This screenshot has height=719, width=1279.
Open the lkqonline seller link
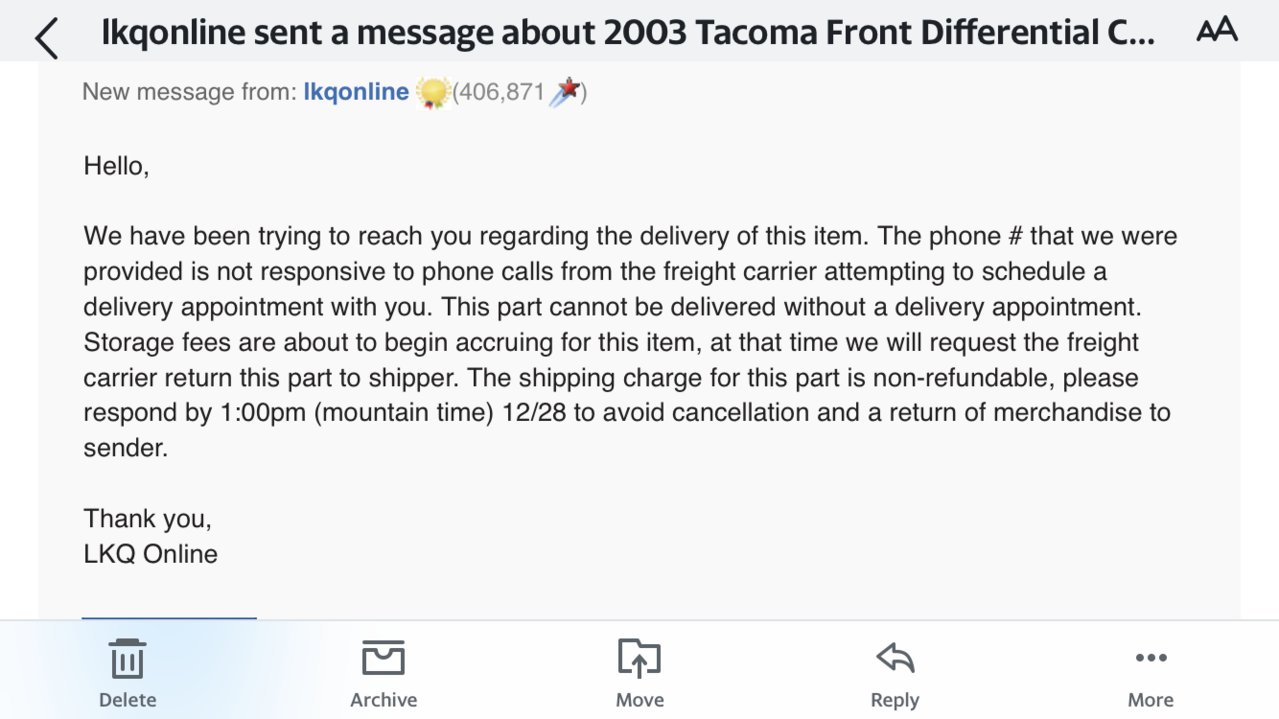pyautogui.click(x=356, y=92)
